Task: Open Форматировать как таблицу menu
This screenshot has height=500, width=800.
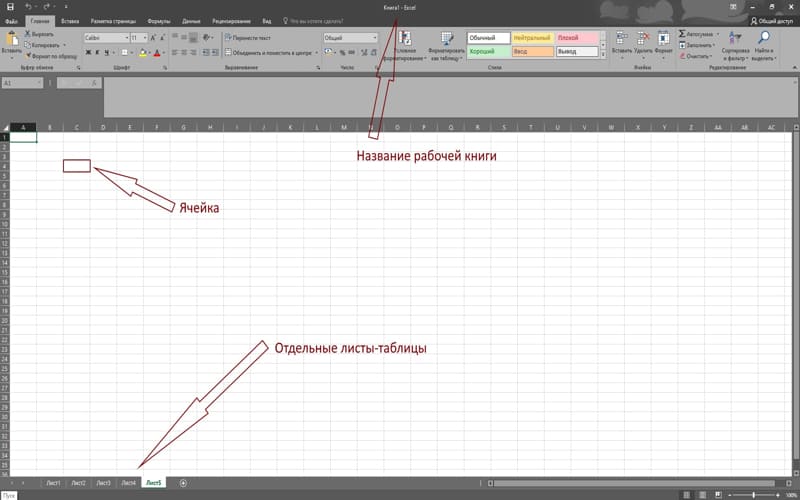Action: tap(447, 46)
